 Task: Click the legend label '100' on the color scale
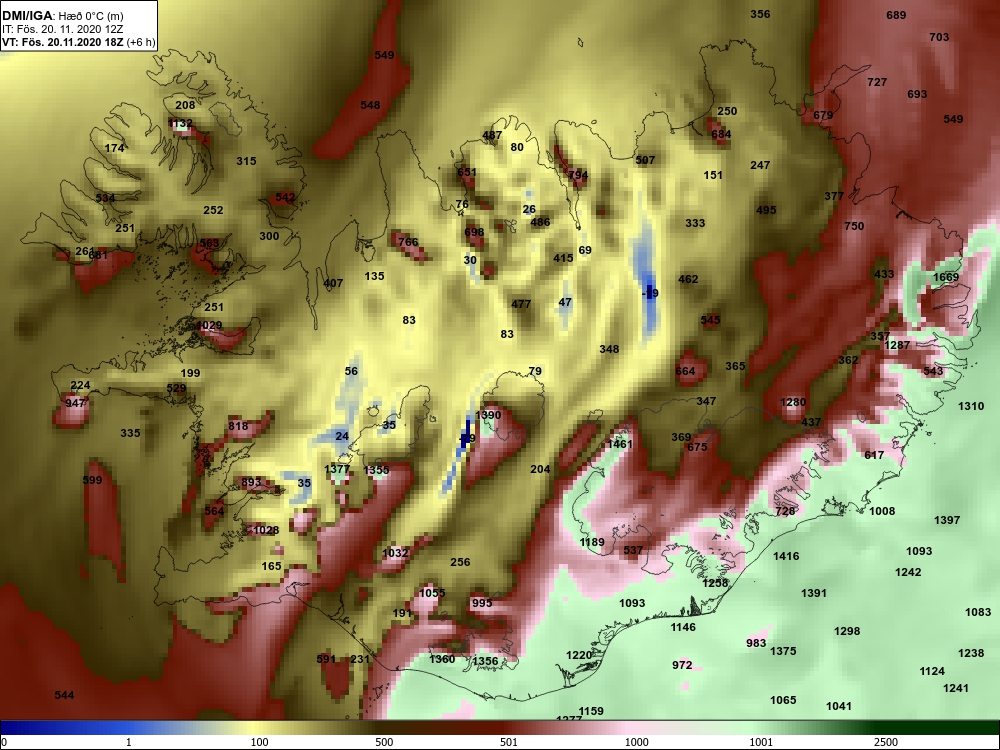[x=259, y=742]
